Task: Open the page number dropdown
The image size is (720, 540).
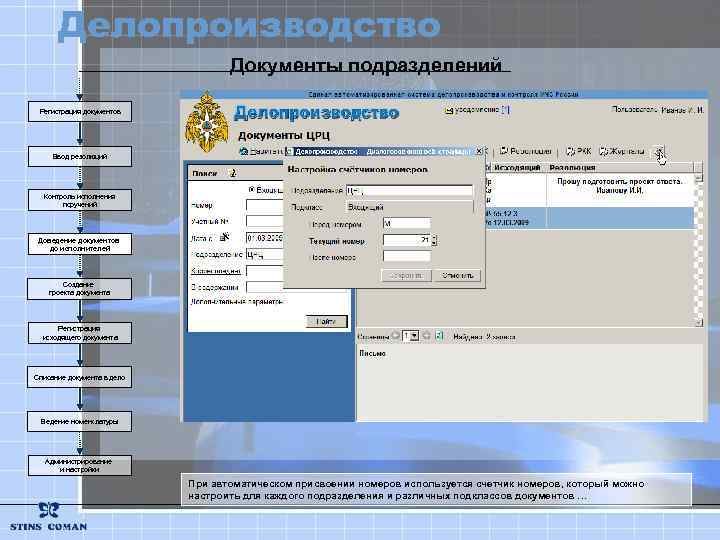Action: [x=411, y=336]
